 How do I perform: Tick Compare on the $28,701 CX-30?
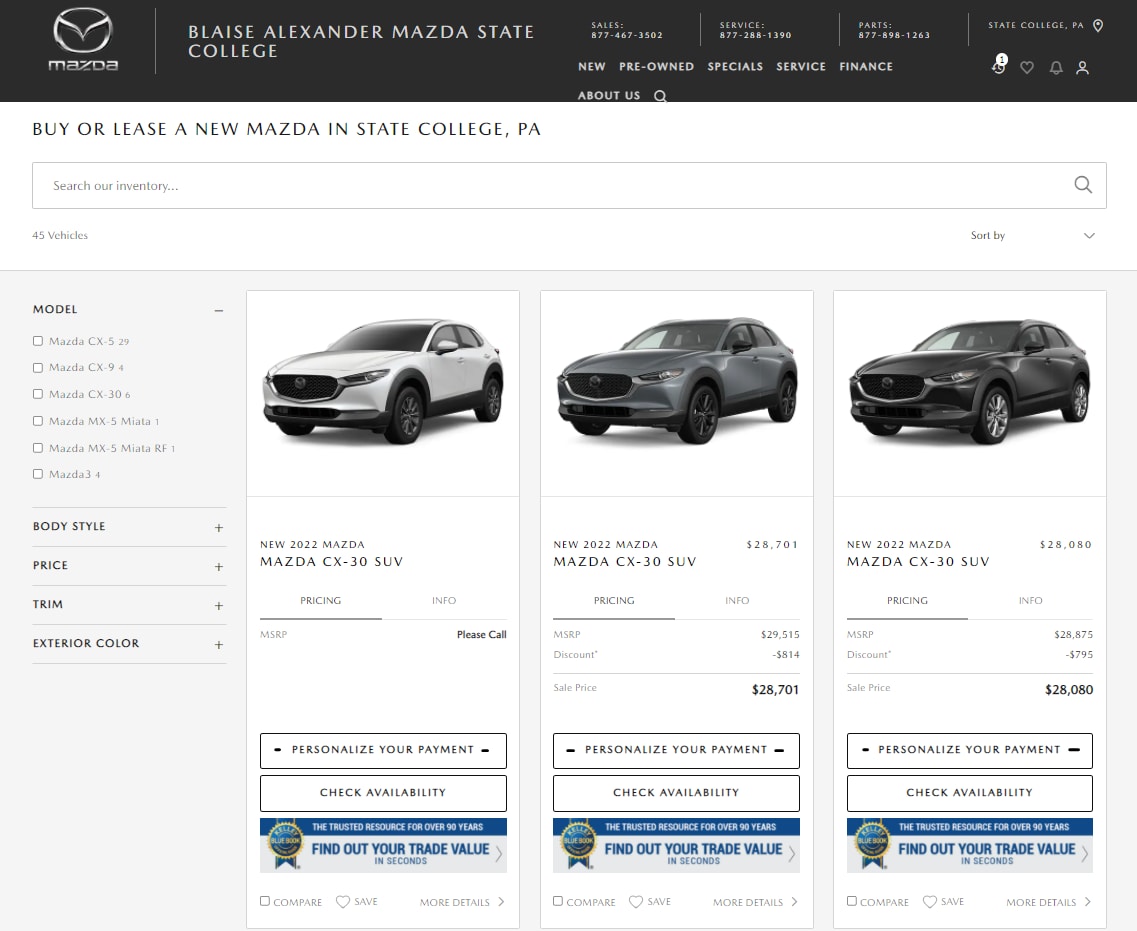pyautogui.click(x=558, y=901)
